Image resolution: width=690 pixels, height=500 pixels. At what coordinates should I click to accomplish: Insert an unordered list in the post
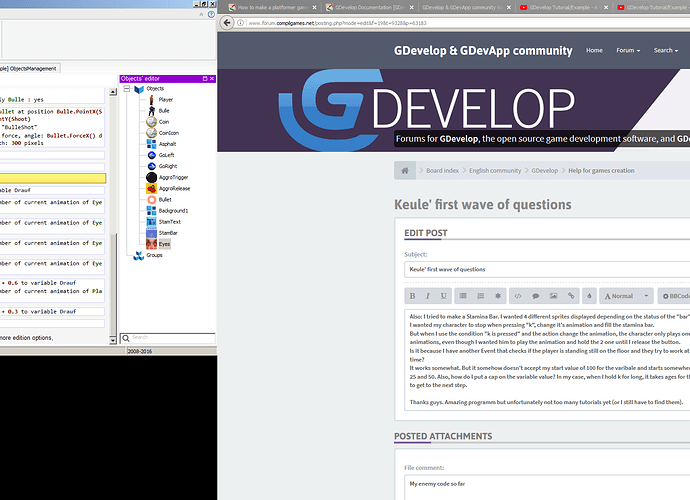[463, 296]
